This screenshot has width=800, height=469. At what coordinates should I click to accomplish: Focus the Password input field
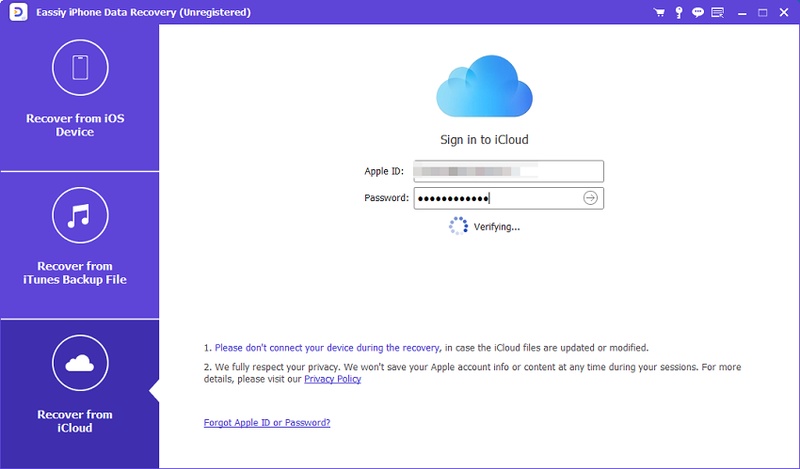pos(509,198)
